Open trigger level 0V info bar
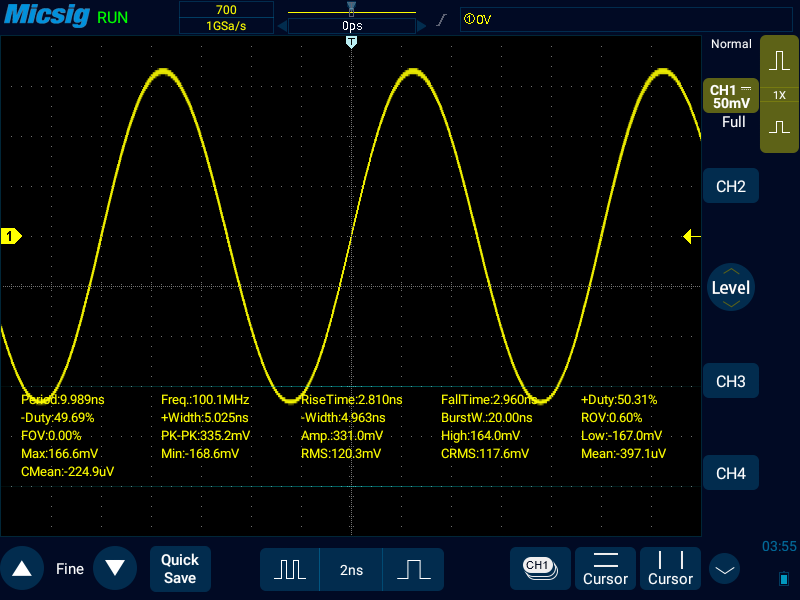Viewport: 800px width, 600px height. [x=626, y=19]
